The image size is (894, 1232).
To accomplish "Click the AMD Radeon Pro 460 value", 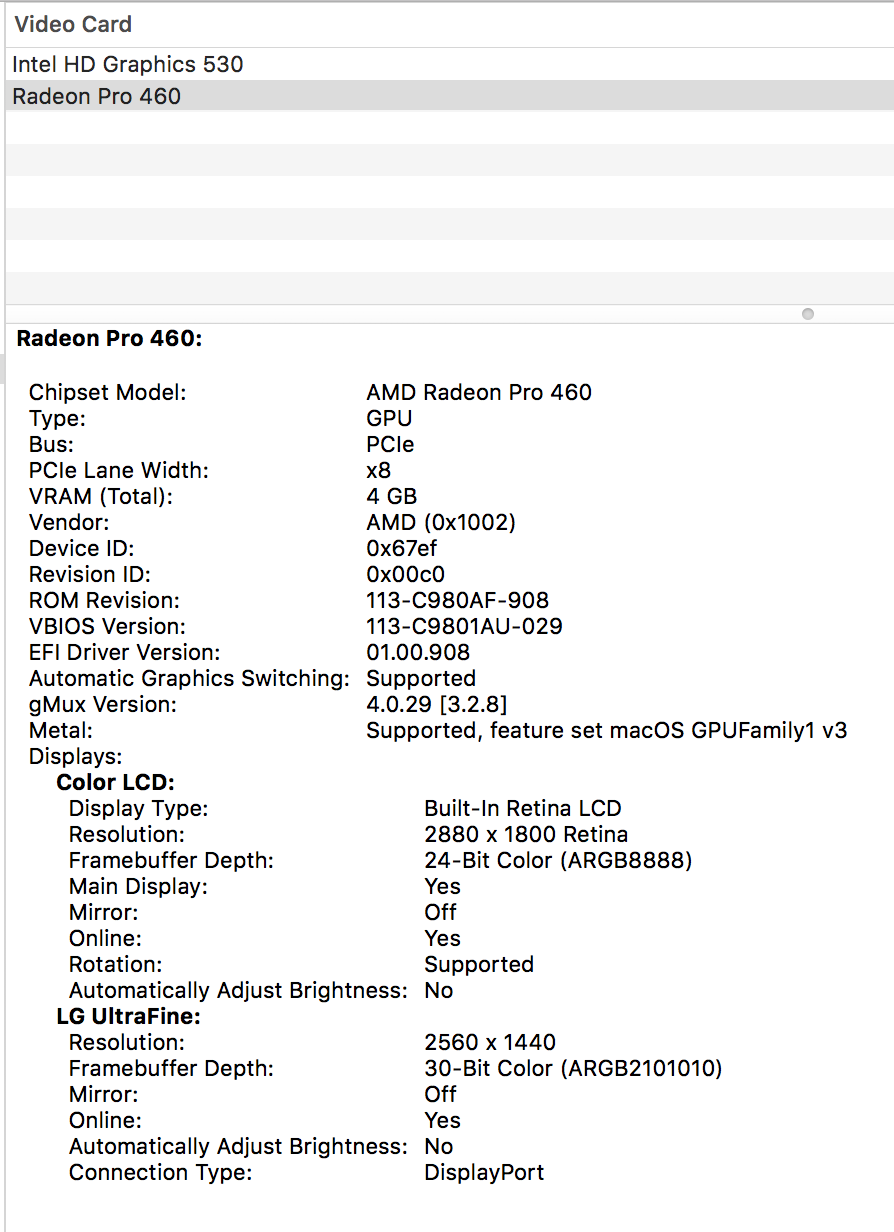I will coord(479,392).
